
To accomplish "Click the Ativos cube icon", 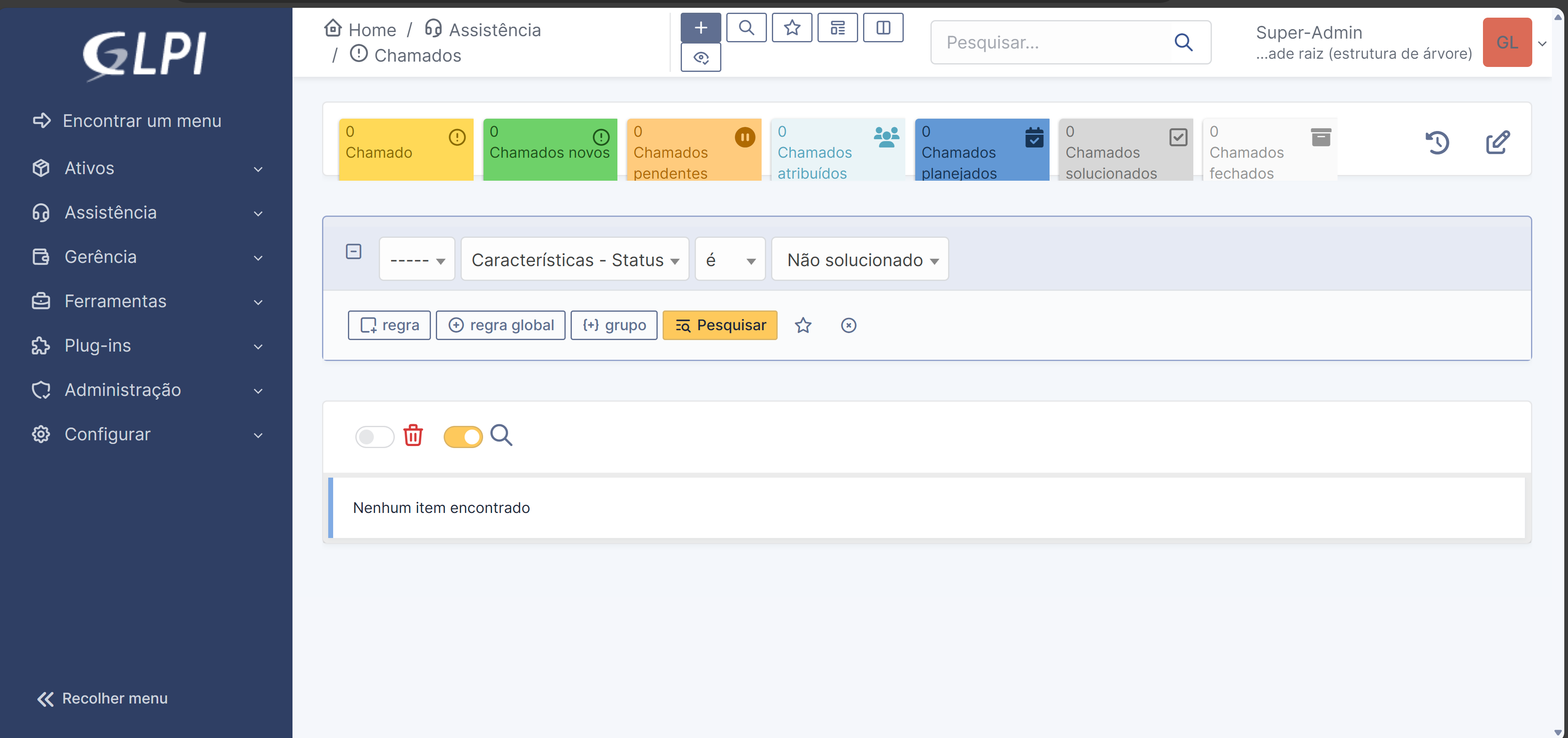I will pos(41,168).
